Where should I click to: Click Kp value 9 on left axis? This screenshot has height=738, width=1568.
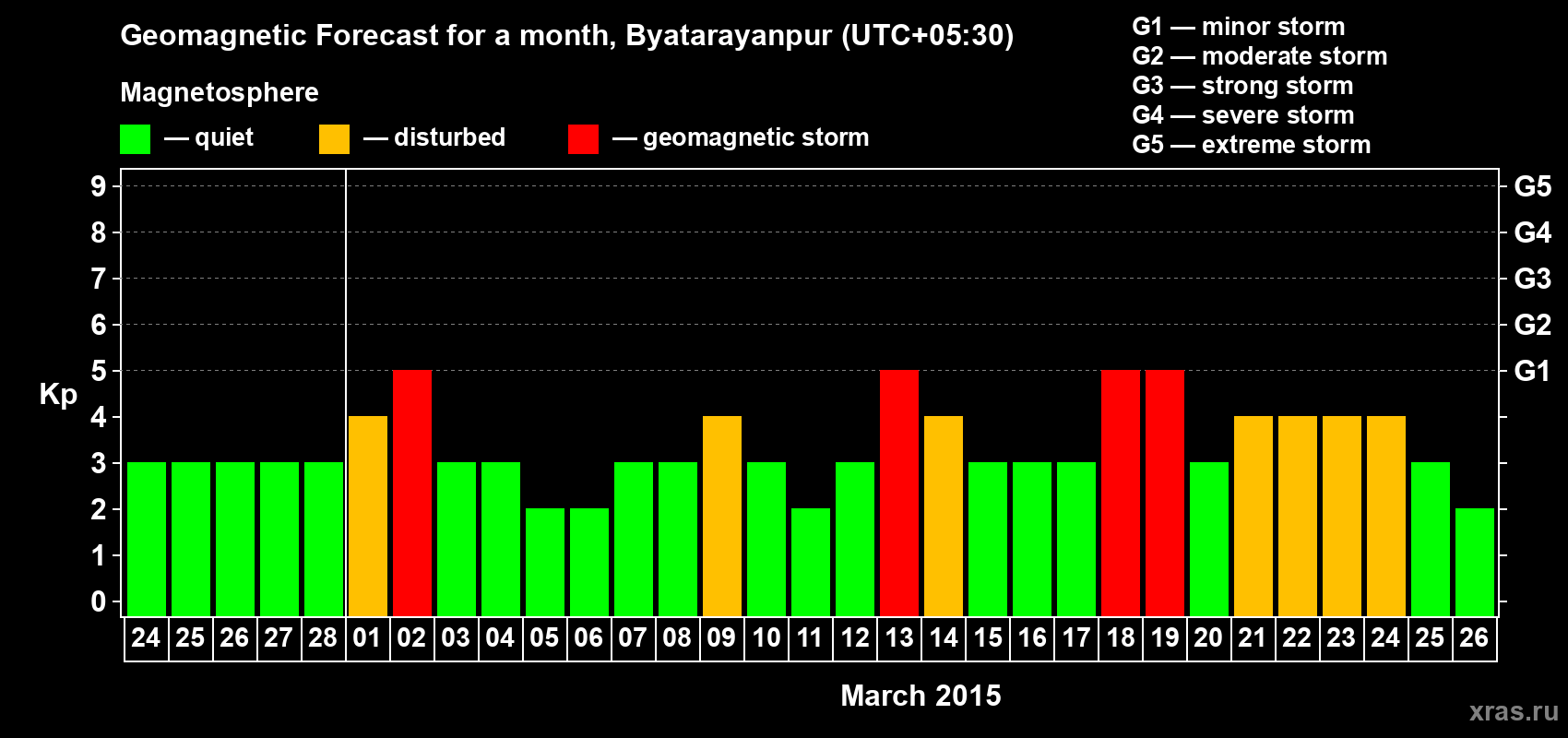coord(99,186)
